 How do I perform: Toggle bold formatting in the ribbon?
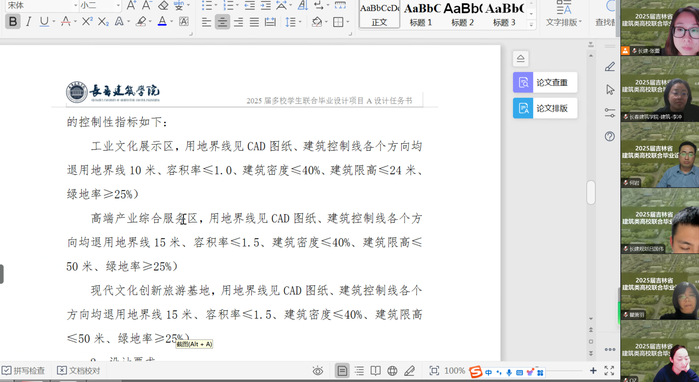click(x=13, y=21)
